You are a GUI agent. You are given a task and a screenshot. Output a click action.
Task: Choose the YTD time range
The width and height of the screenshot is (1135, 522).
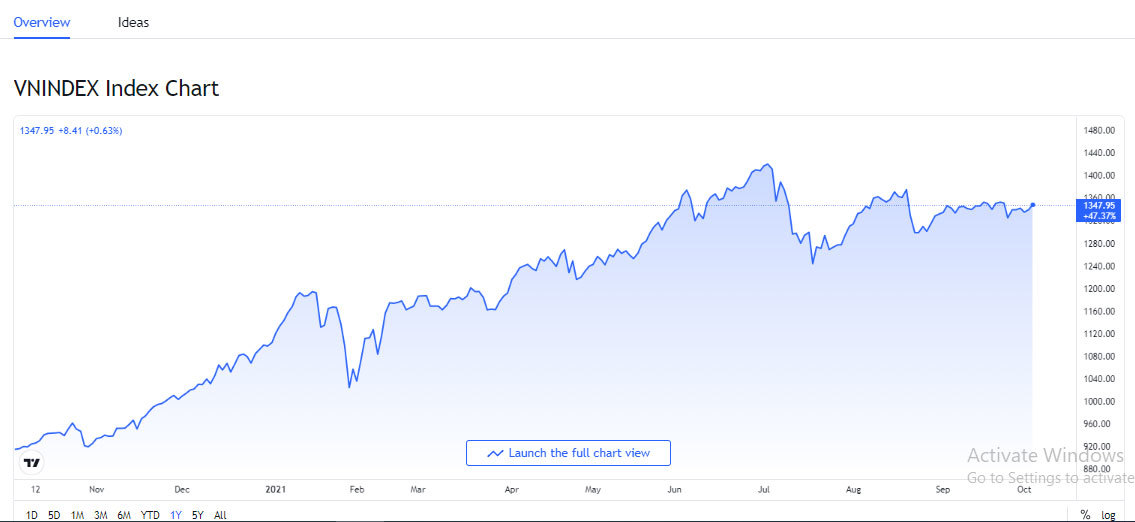[x=150, y=515]
